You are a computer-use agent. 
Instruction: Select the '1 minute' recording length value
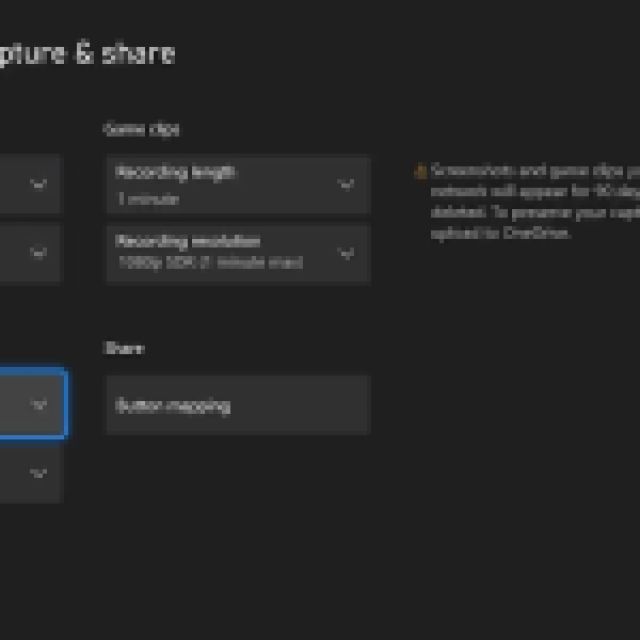click(x=147, y=199)
